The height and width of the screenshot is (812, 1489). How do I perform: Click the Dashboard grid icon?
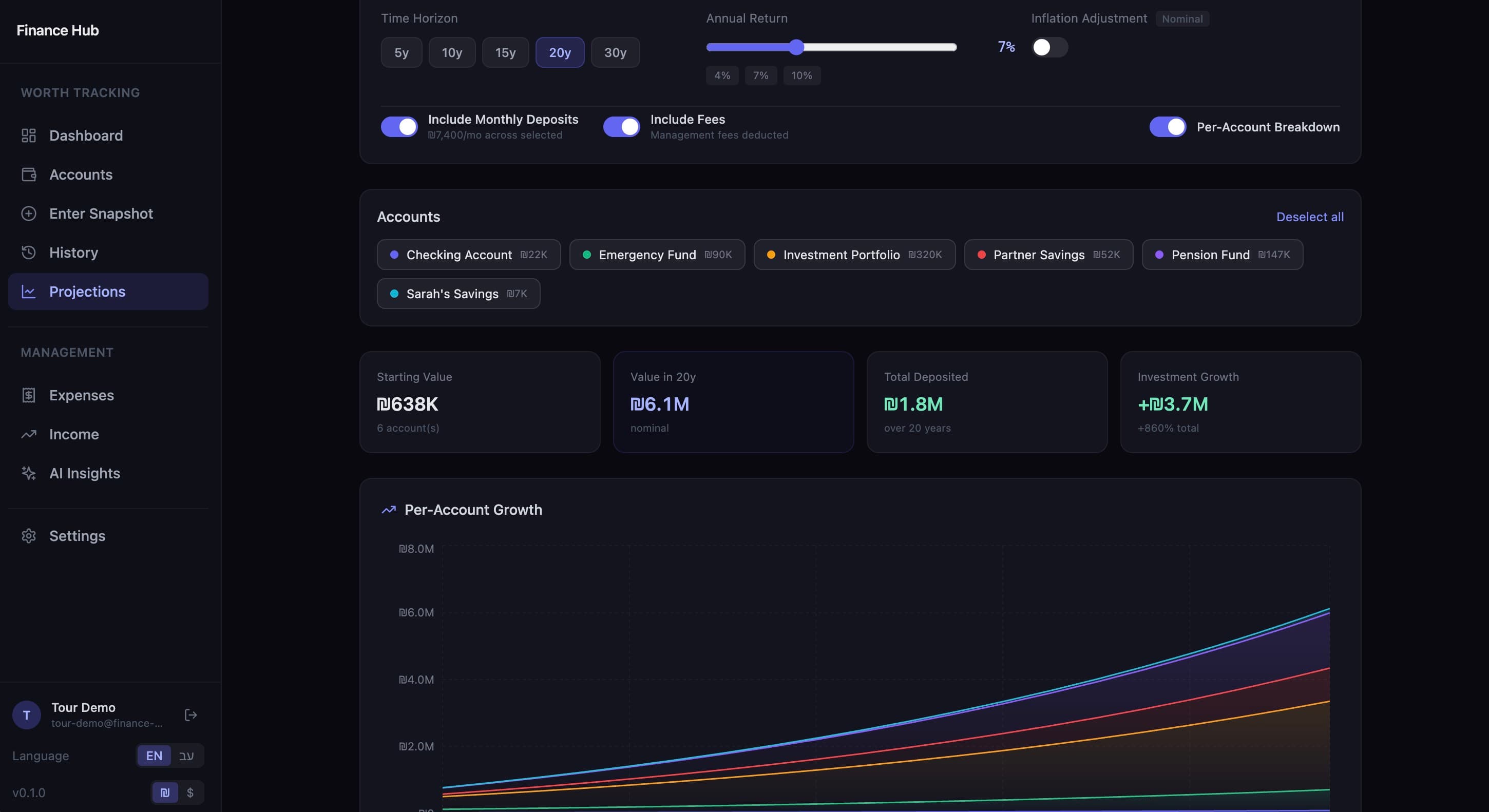[28, 135]
